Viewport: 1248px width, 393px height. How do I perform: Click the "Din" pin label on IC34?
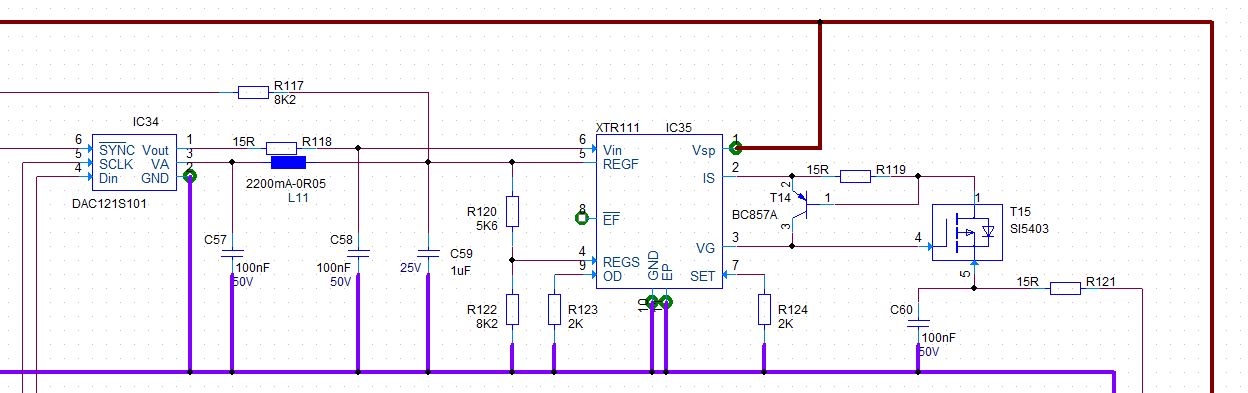[x=109, y=177]
